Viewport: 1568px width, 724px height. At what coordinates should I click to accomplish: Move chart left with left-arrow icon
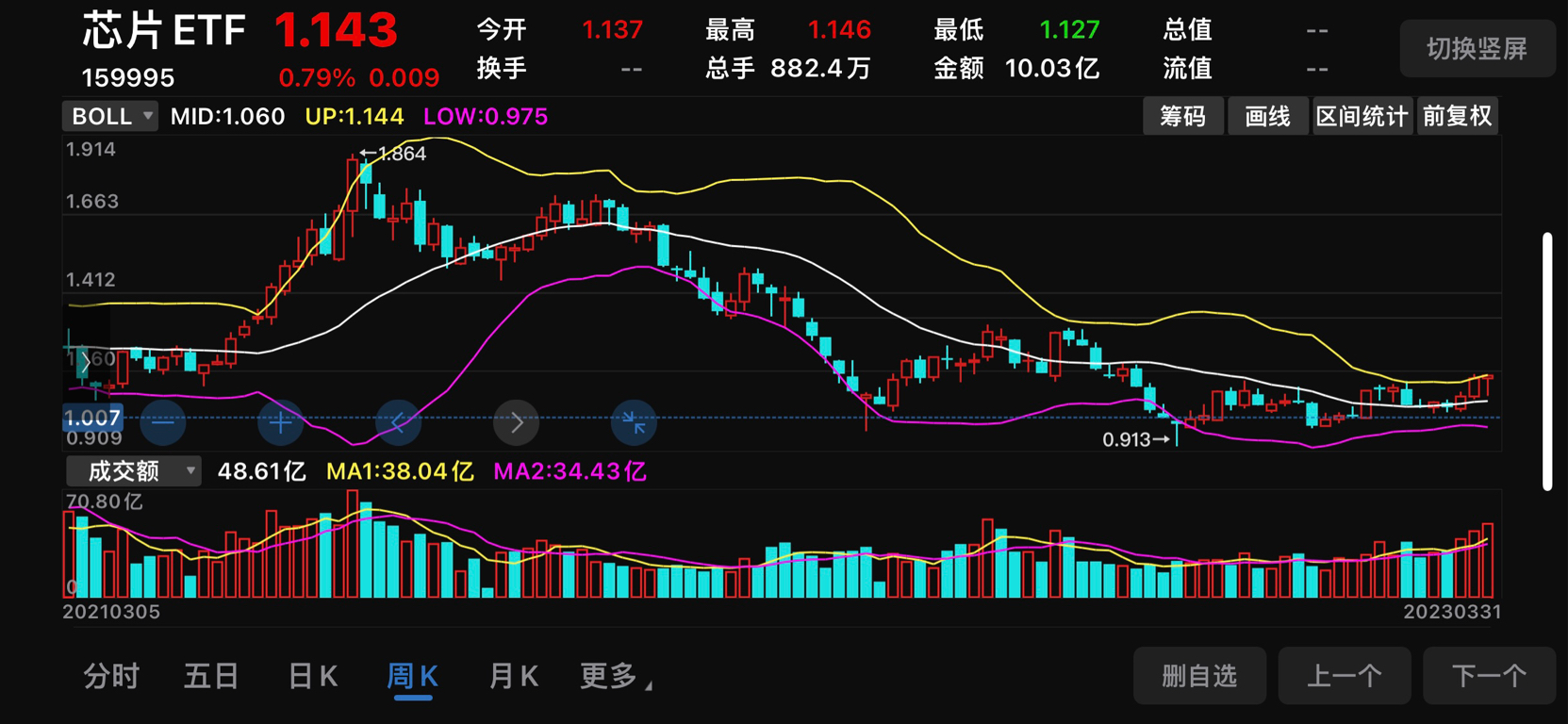(x=398, y=422)
